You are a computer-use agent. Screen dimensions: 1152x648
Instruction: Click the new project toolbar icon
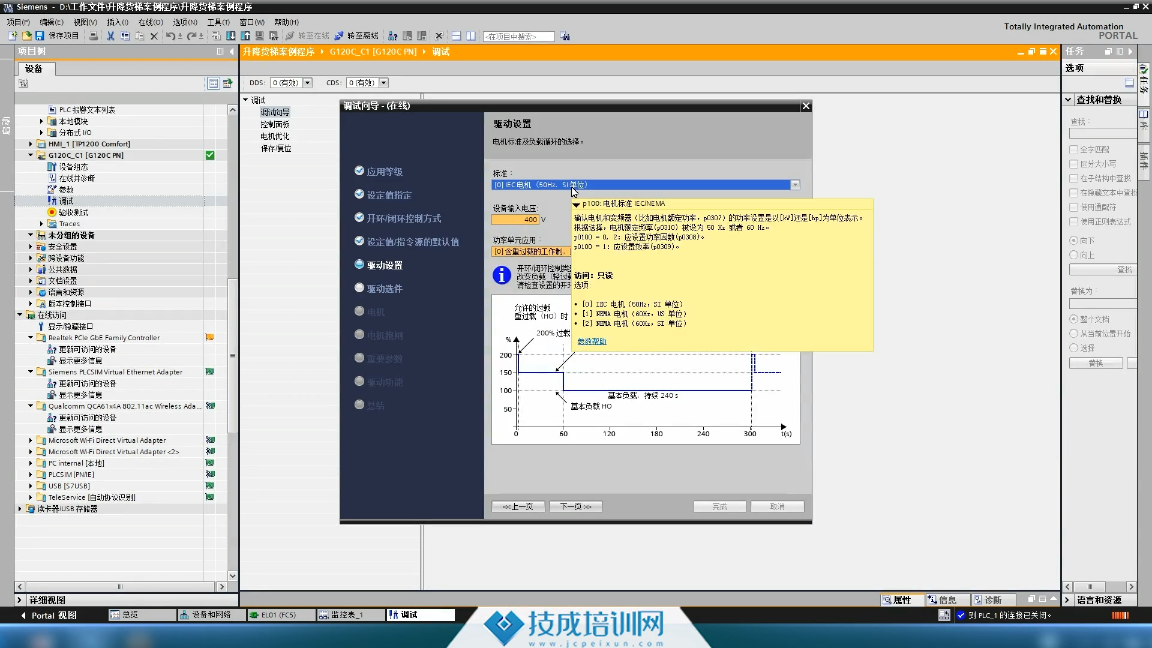click(12, 35)
